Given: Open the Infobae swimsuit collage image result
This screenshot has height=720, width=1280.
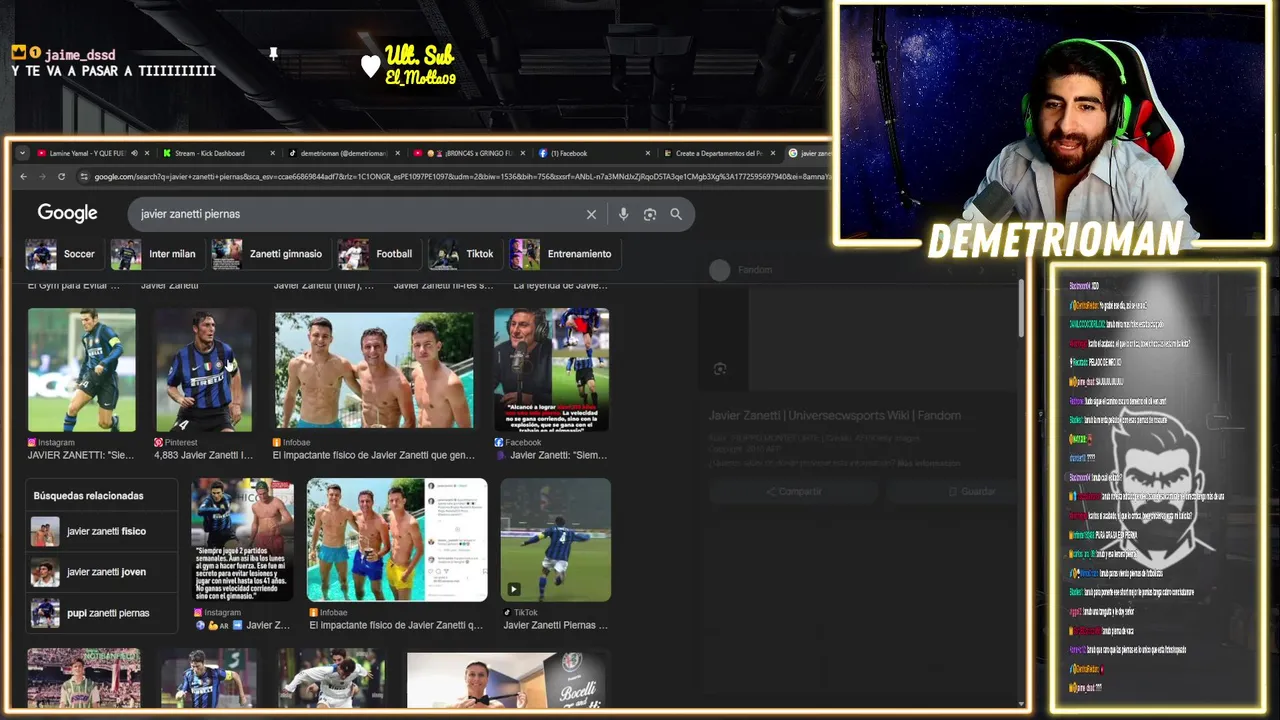Looking at the screenshot, I should [397, 540].
